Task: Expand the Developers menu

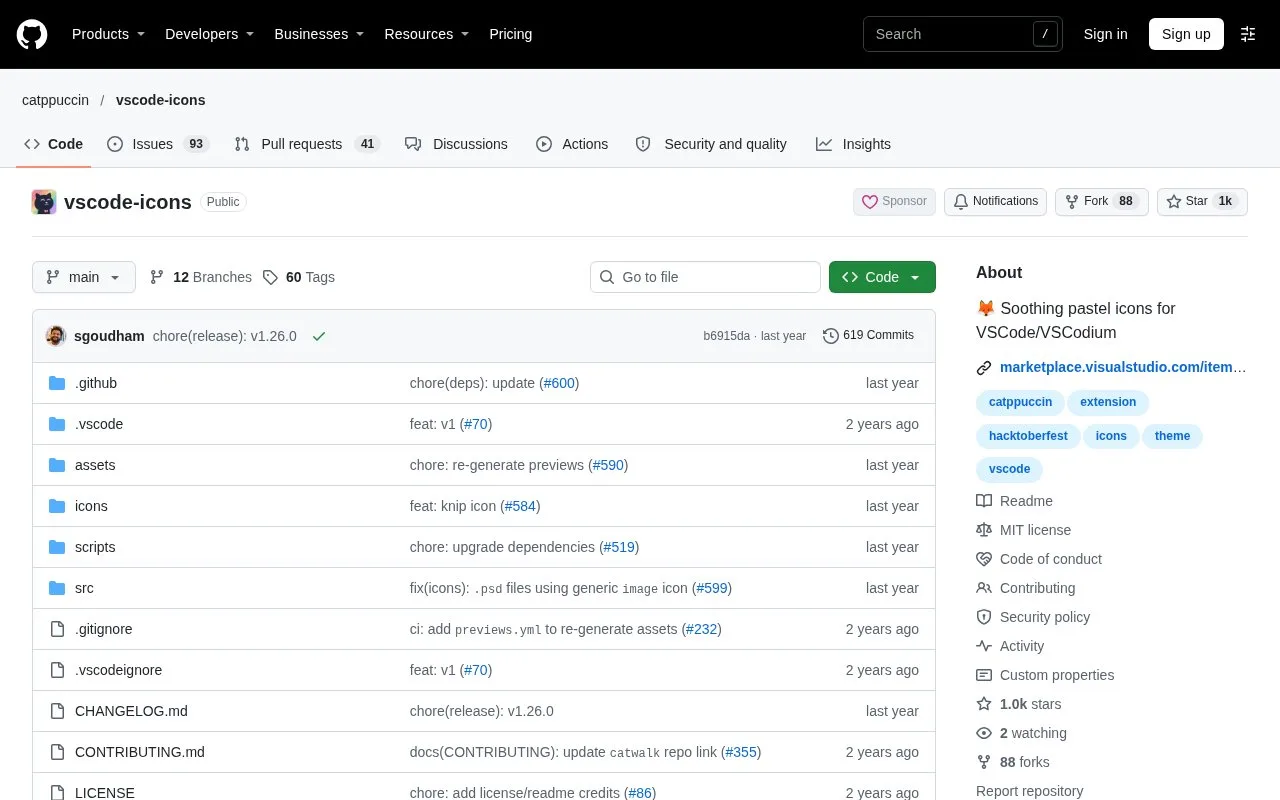Action: pyautogui.click(x=209, y=34)
